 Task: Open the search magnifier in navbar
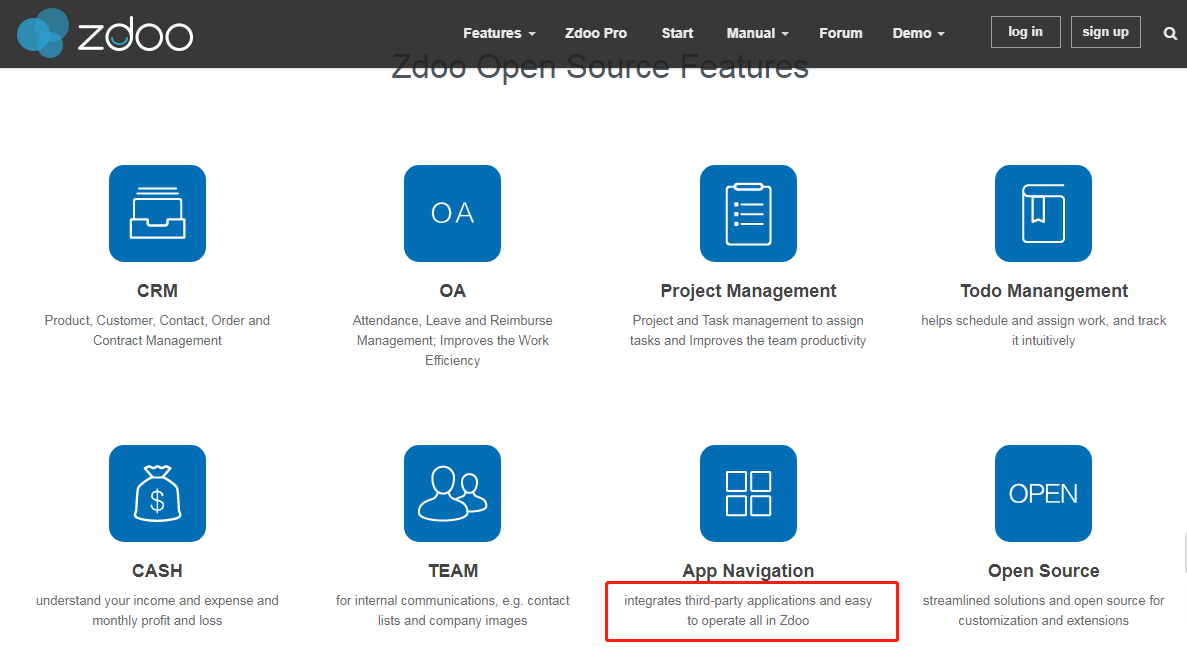(x=1170, y=33)
